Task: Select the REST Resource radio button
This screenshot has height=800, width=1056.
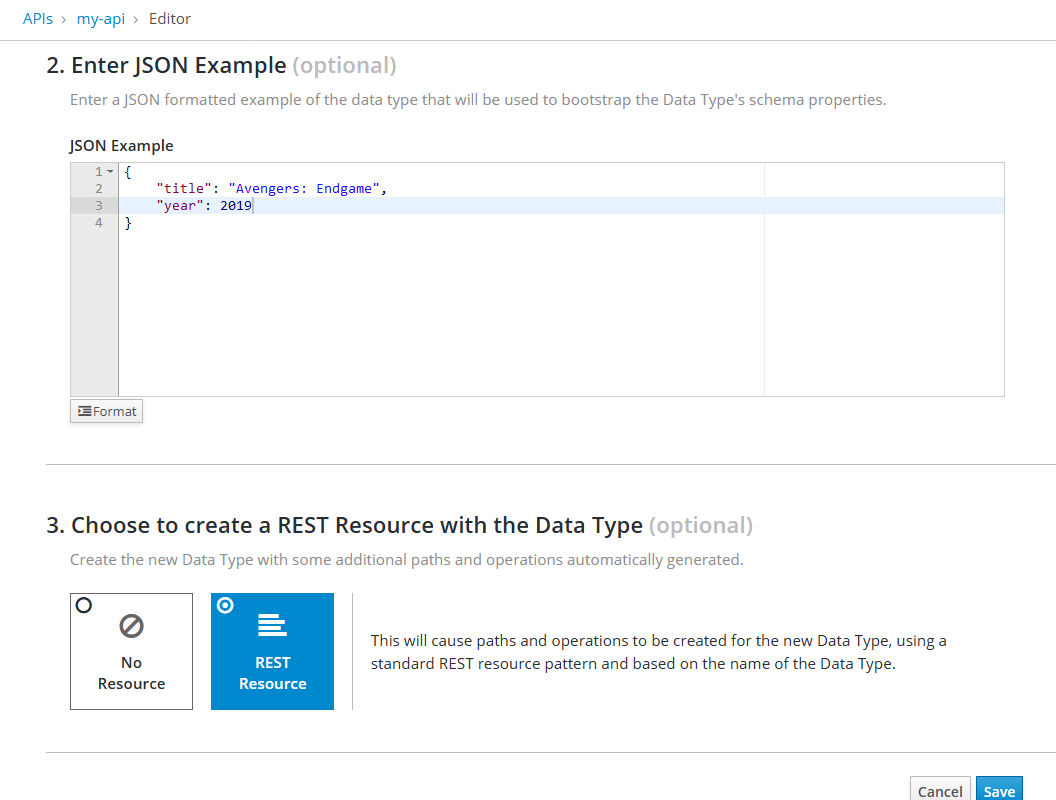Action: pyautogui.click(x=225, y=604)
